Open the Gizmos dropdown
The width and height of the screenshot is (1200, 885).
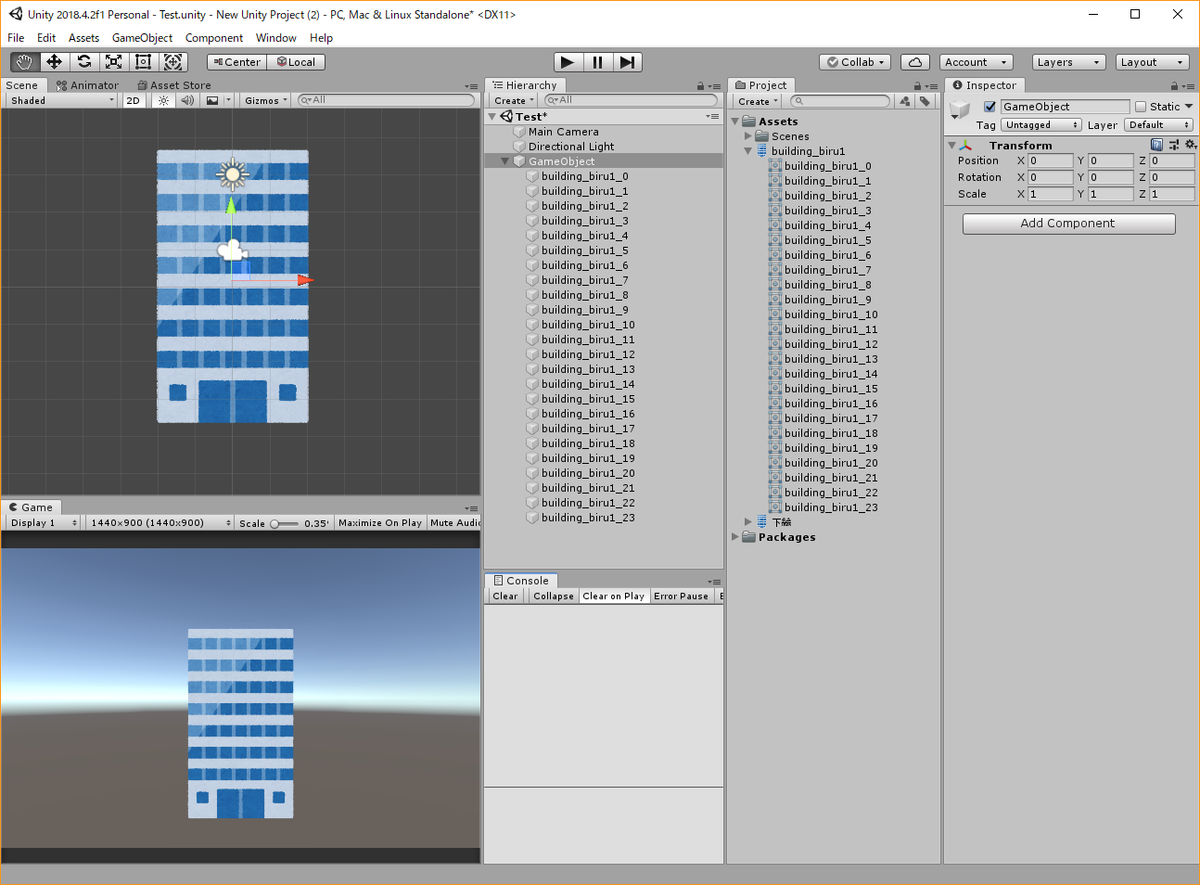pos(267,100)
